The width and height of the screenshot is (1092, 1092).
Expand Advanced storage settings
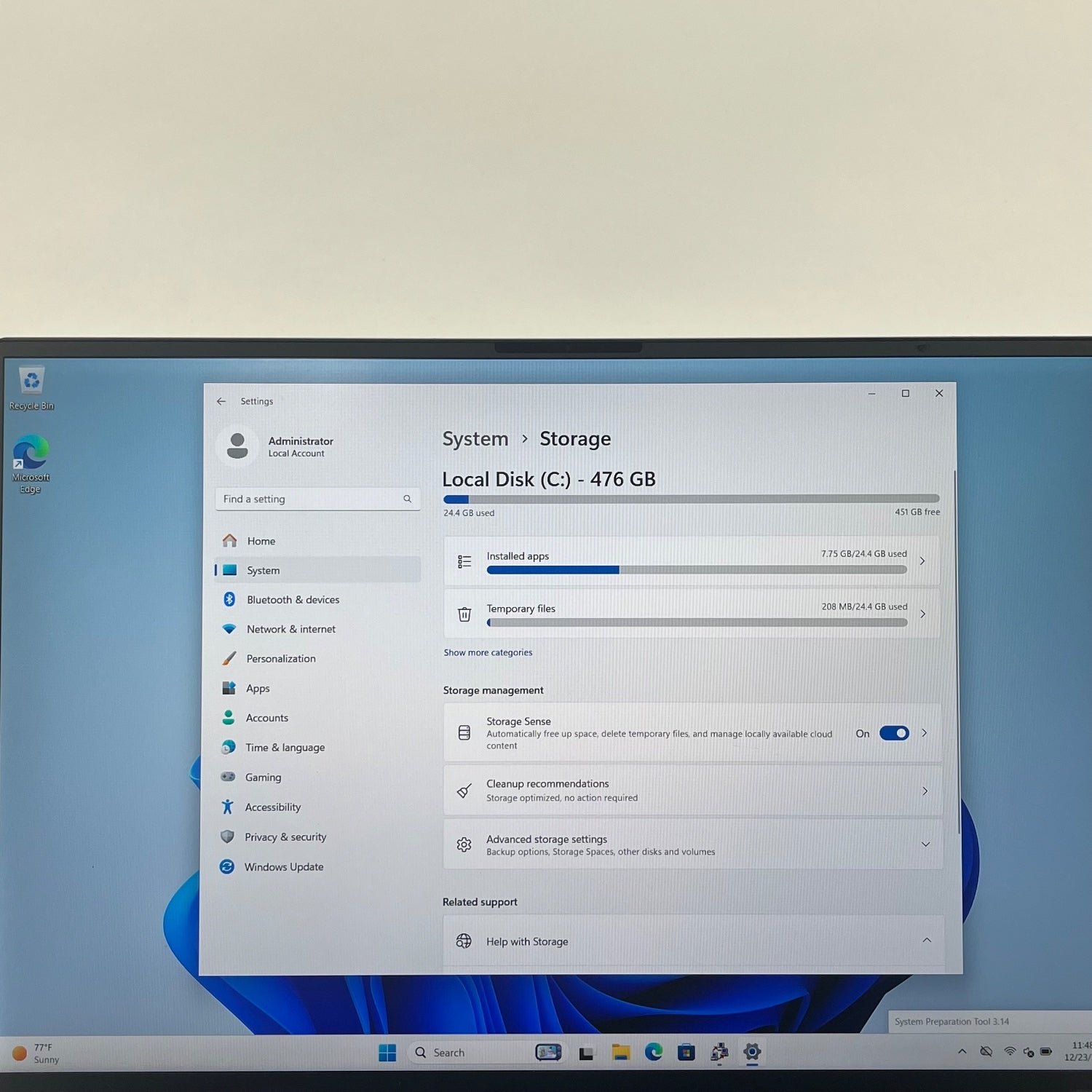click(925, 844)
